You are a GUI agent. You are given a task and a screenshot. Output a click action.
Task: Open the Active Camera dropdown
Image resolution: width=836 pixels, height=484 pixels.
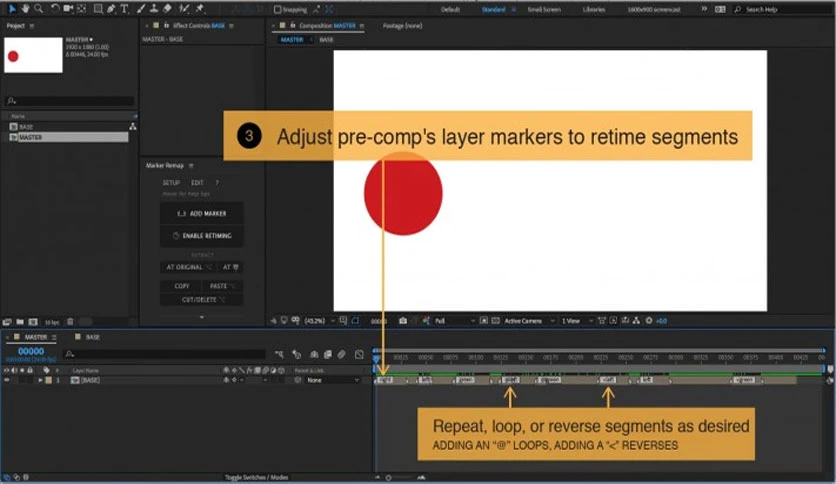click(x=529, y=321)
